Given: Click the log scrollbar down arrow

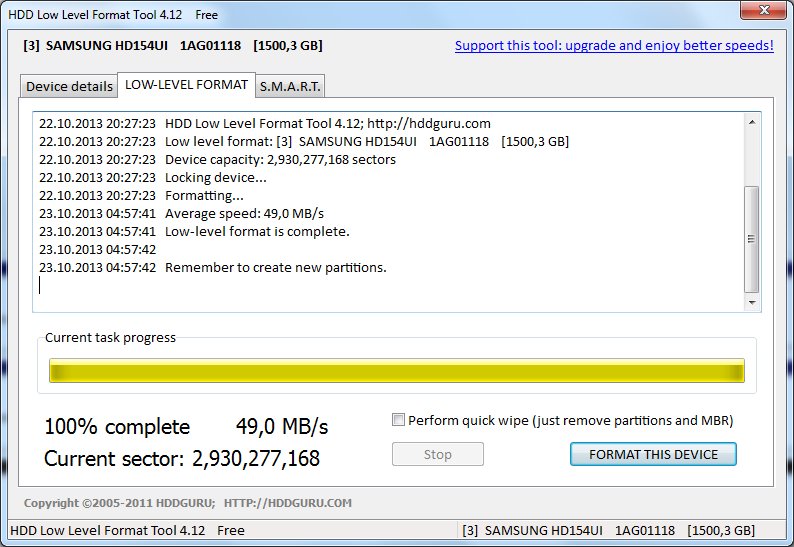Looking at the screenshot, I should 752,303.
